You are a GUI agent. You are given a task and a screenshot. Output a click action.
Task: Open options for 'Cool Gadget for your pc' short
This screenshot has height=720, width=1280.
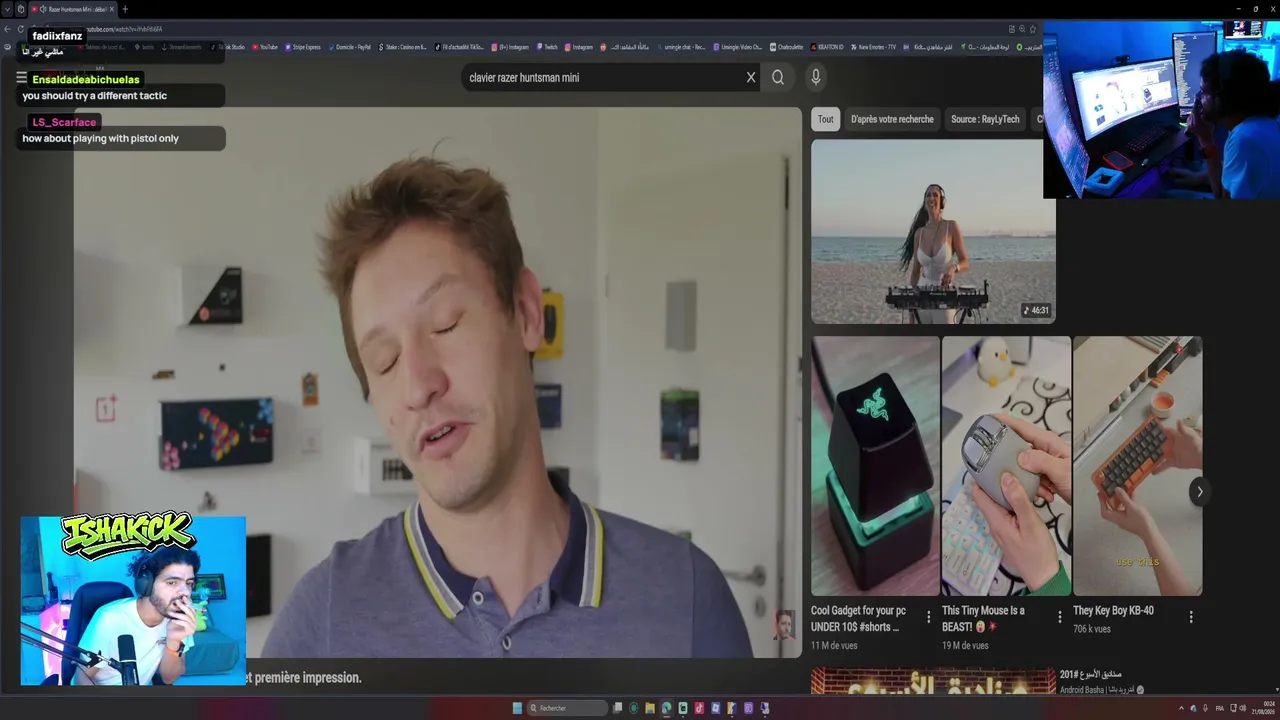(929, 617)
